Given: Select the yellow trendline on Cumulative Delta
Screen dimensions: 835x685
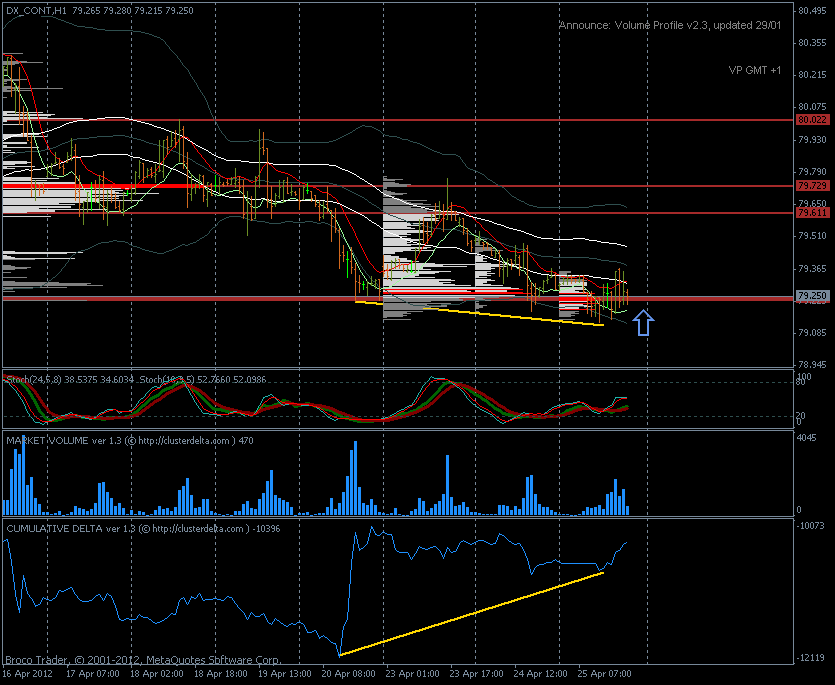Looking at the screenshot, I should tap(471, 614).
